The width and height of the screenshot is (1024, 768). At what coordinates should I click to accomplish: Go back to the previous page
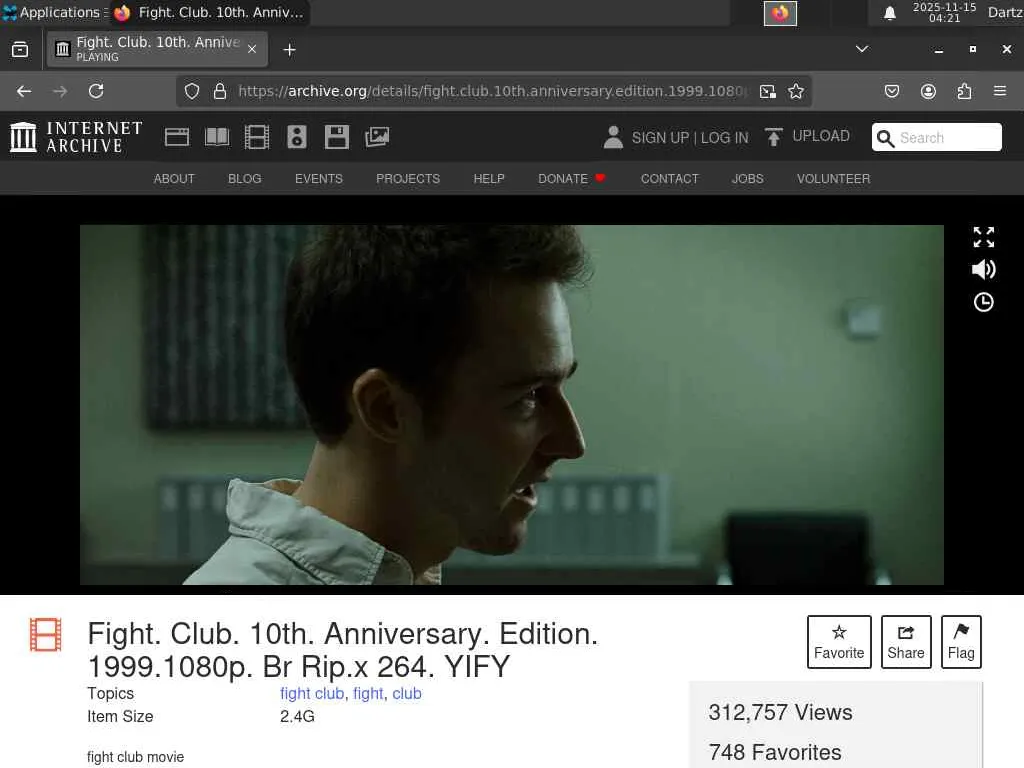(24, 91)
